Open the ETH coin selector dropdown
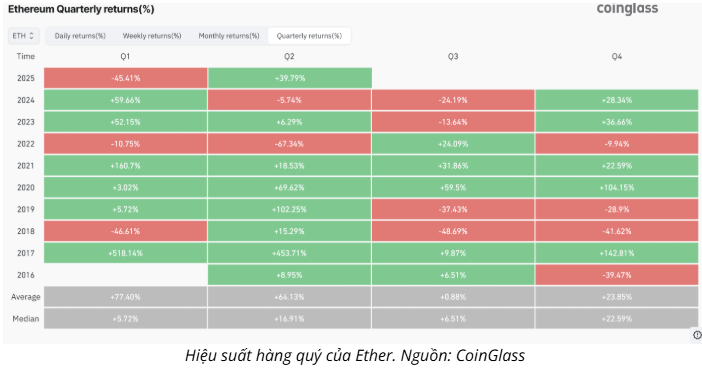 pos(24,36)
